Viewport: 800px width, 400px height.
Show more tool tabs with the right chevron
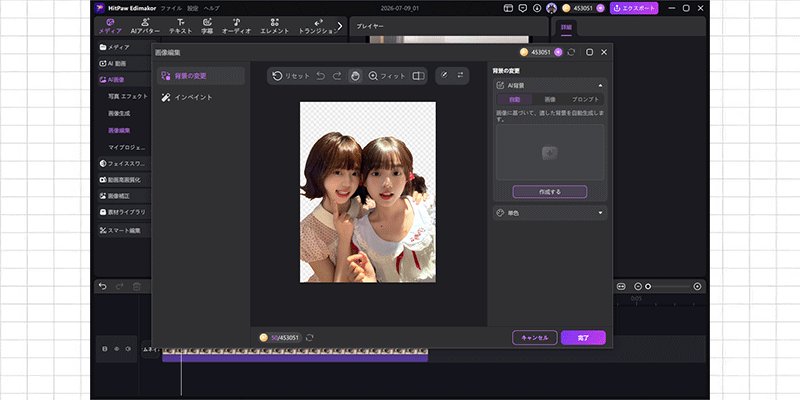point(340,26)
